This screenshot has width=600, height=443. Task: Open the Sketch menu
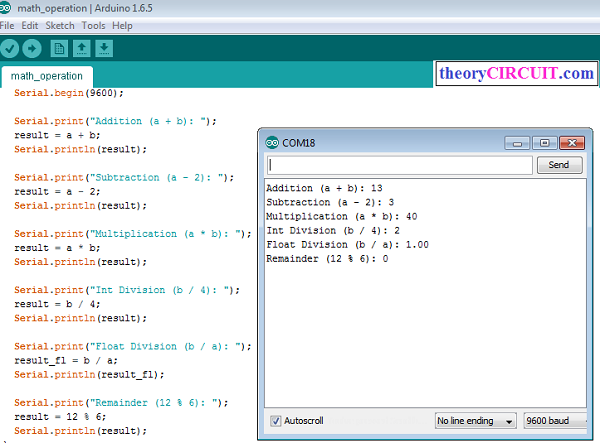[60, 26]
